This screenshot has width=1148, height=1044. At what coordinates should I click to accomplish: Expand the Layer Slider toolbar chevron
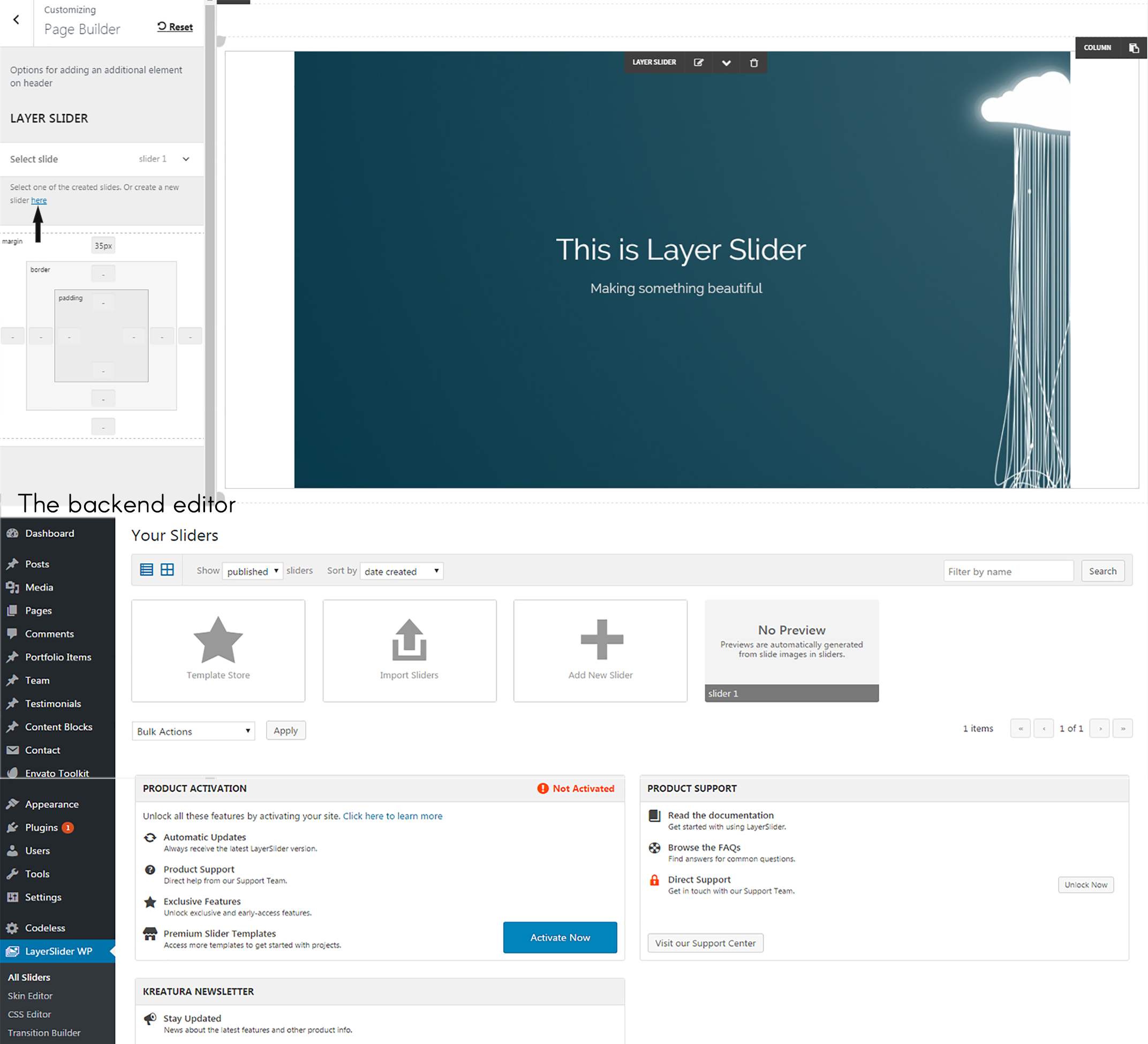(726, 63)
